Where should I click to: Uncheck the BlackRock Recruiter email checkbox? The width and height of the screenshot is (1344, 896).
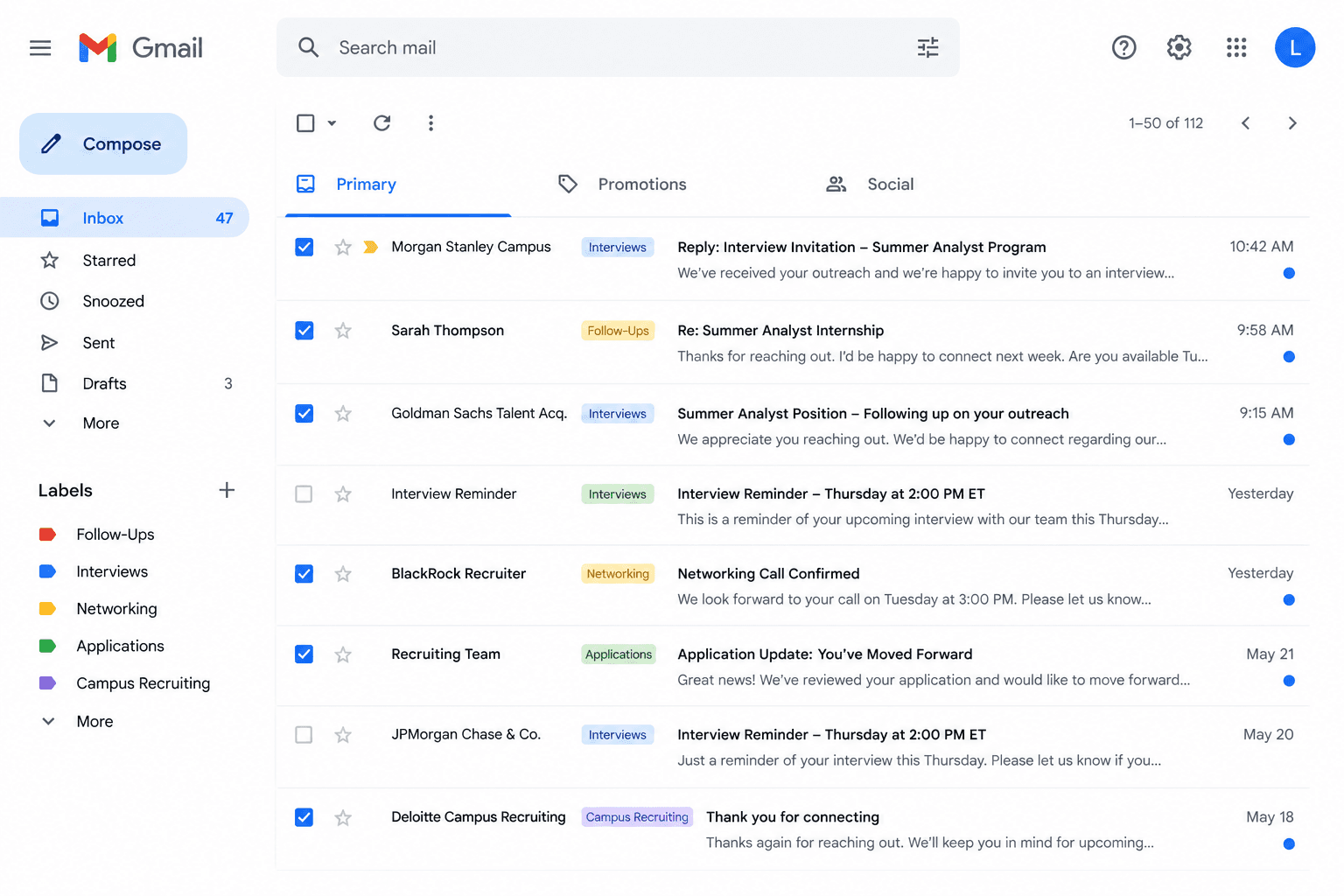[304, 574]
